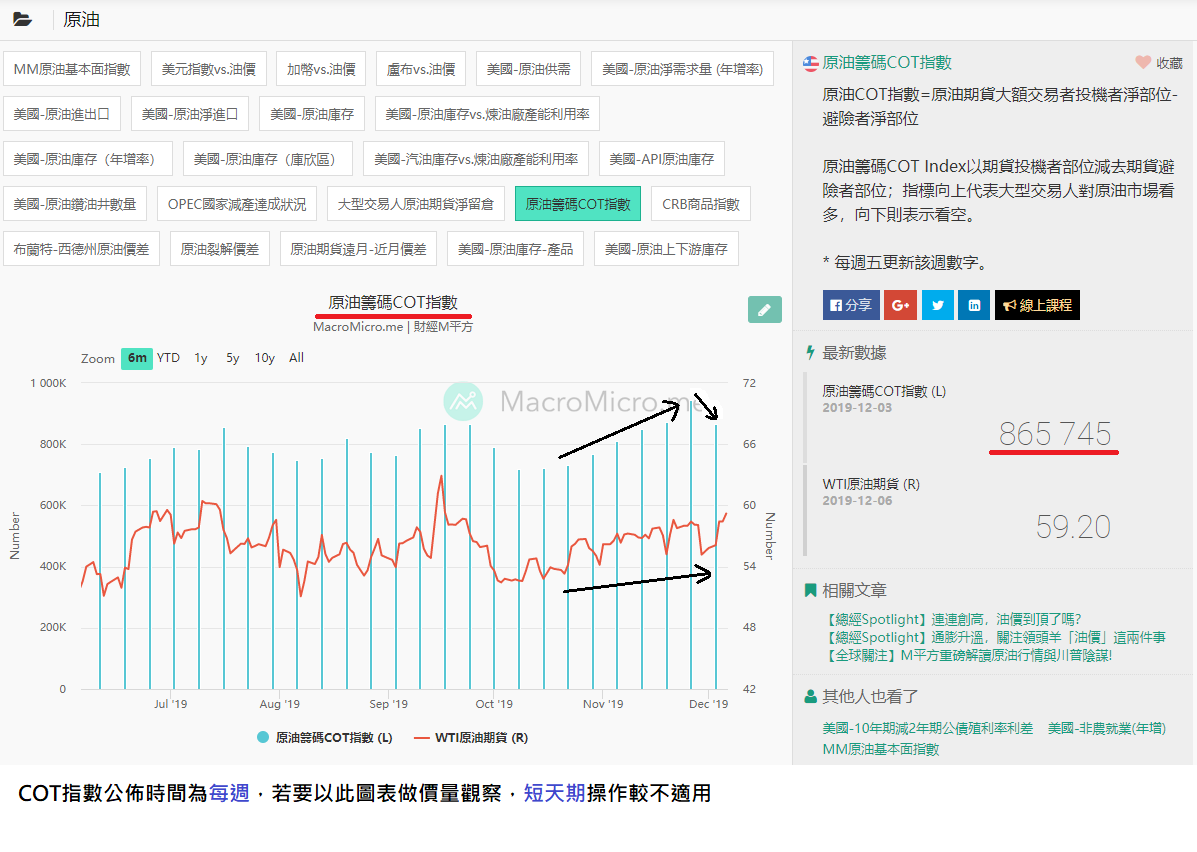Open the 美國-原油庫存 tab

(310, 114)
